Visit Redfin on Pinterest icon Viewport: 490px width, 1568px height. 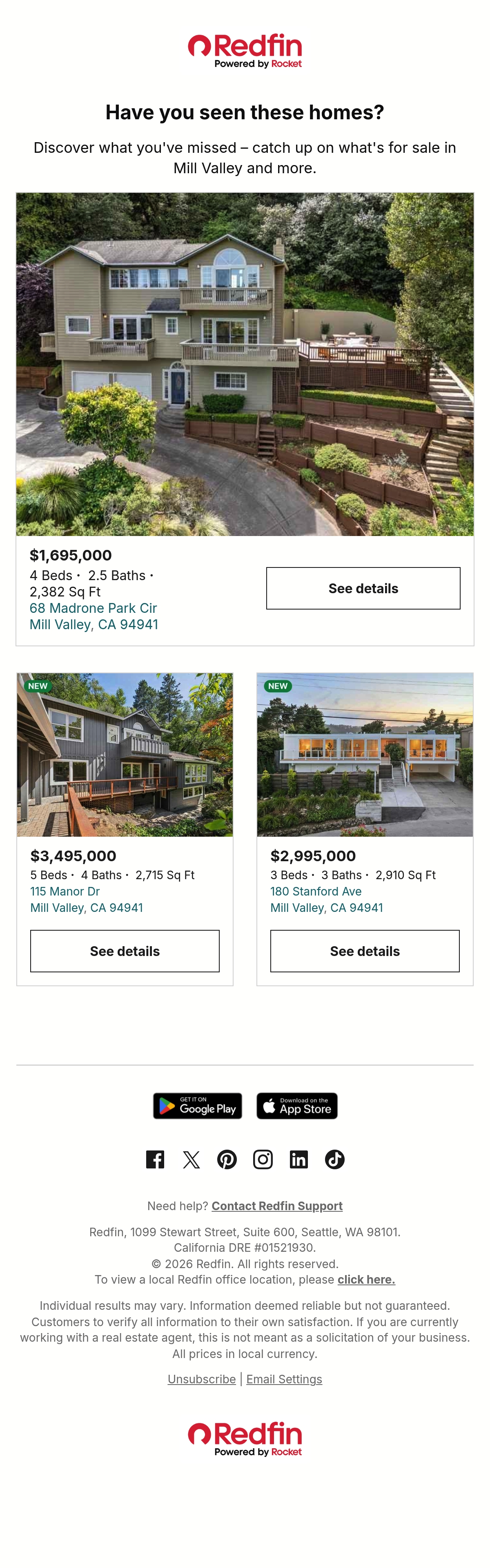click(227, 1159)
